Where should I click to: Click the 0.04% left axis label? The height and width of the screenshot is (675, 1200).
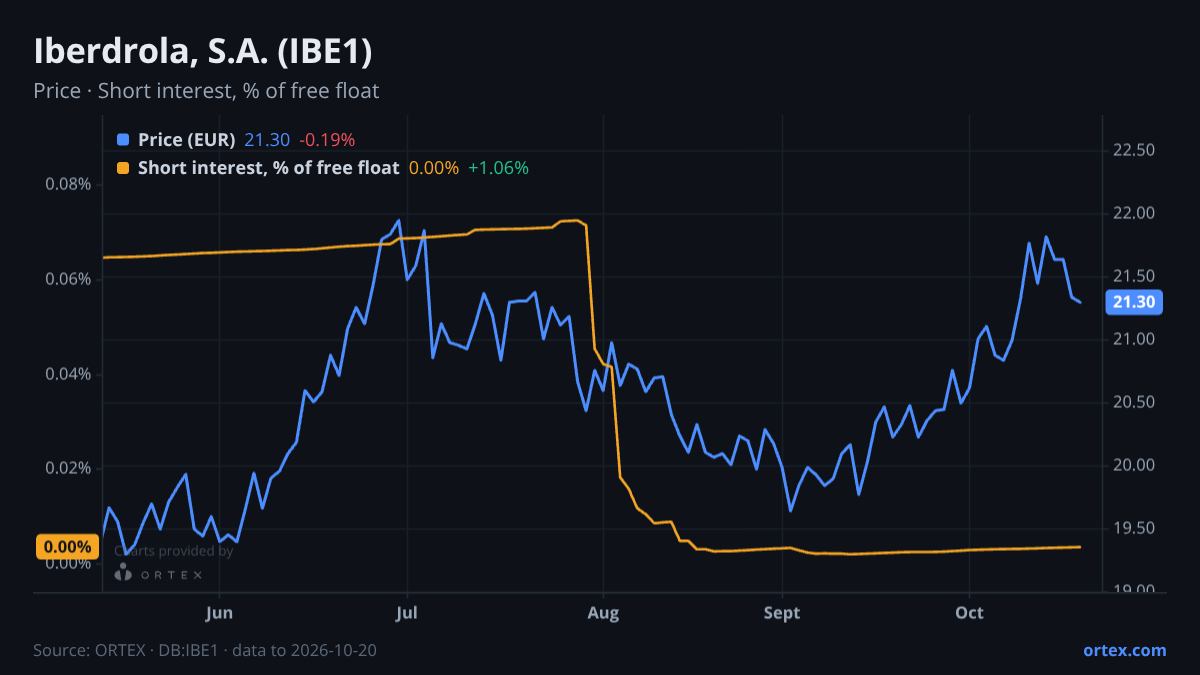click(x=68, y=374)
